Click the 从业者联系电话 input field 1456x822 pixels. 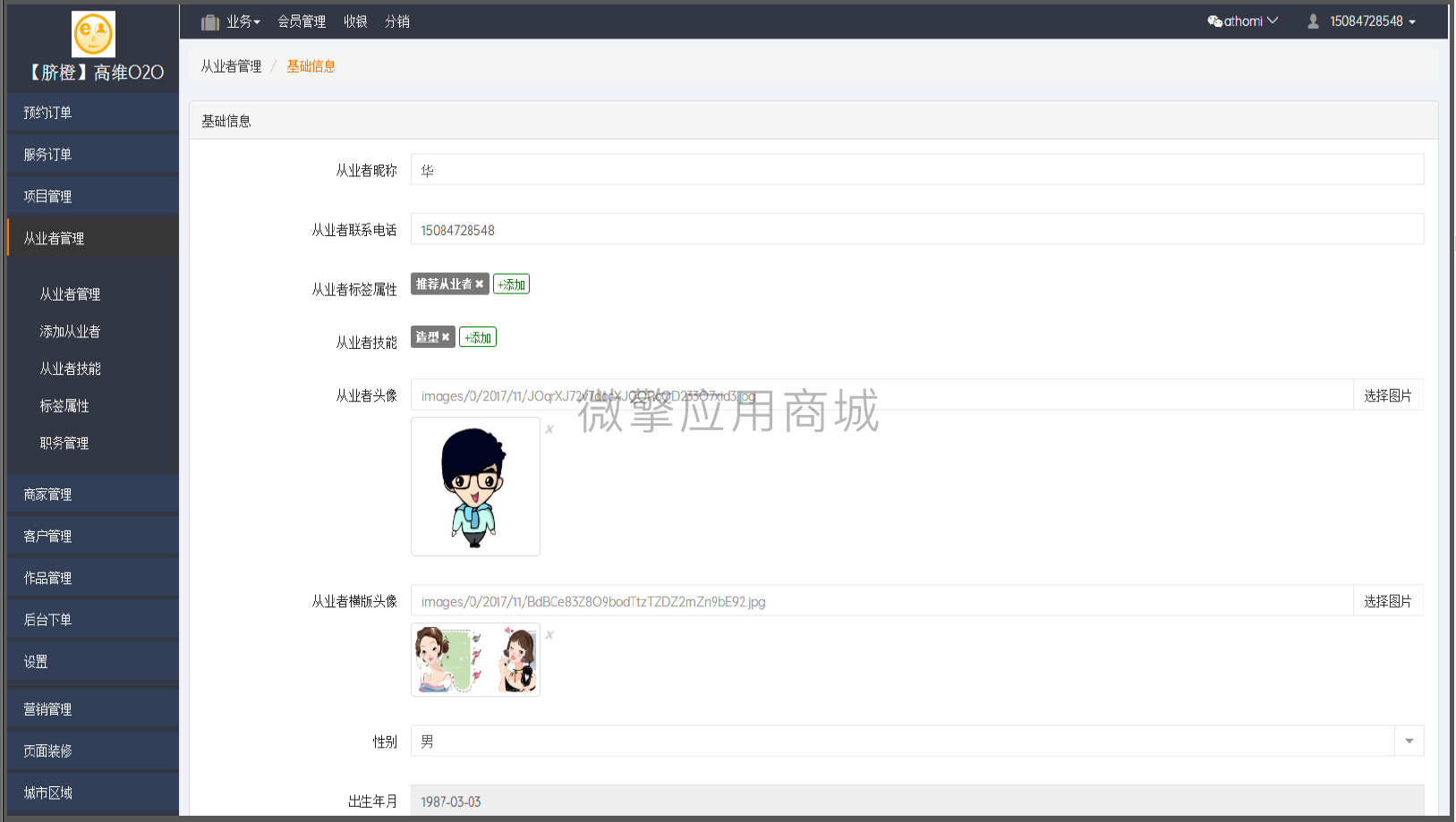click(917, 229)
